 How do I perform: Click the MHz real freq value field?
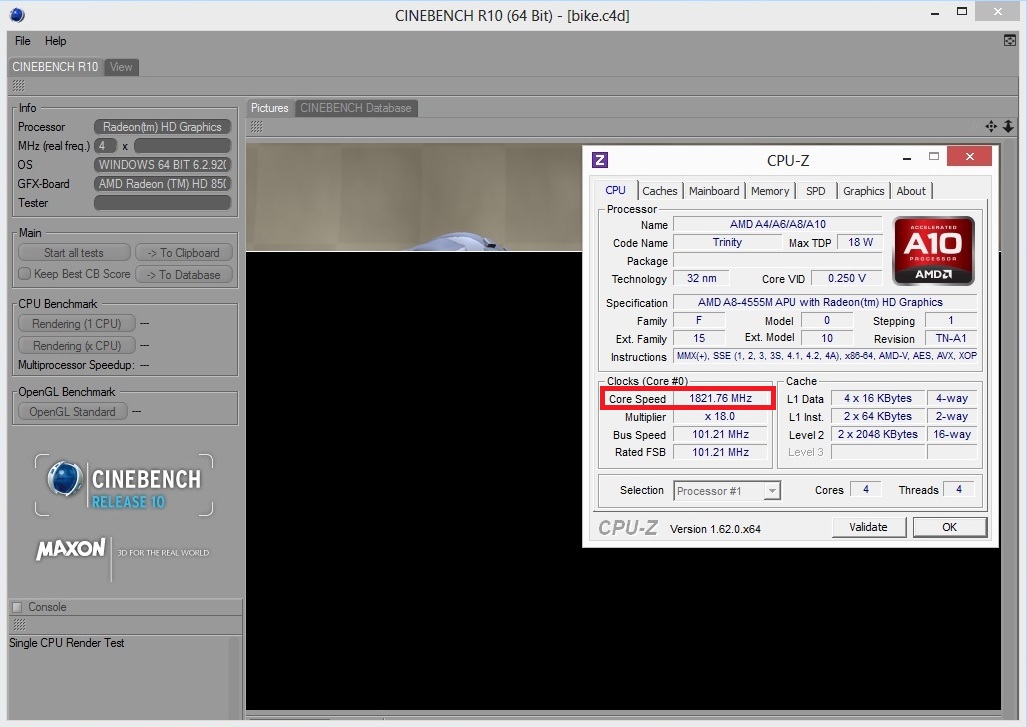pos(183,145)
